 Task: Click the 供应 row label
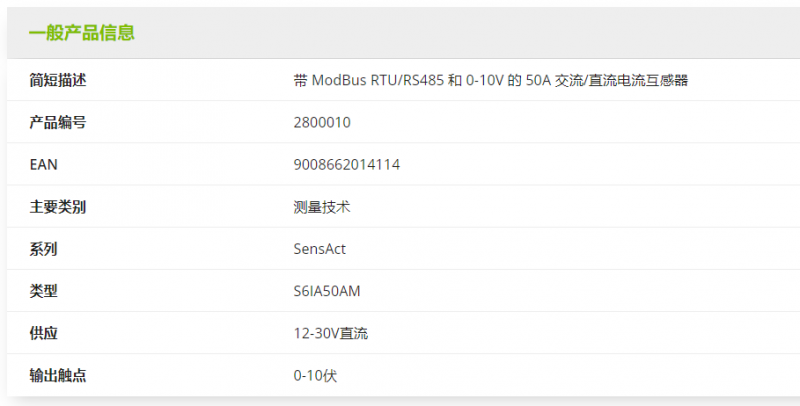pyautogui.click(x=44, y=333)
